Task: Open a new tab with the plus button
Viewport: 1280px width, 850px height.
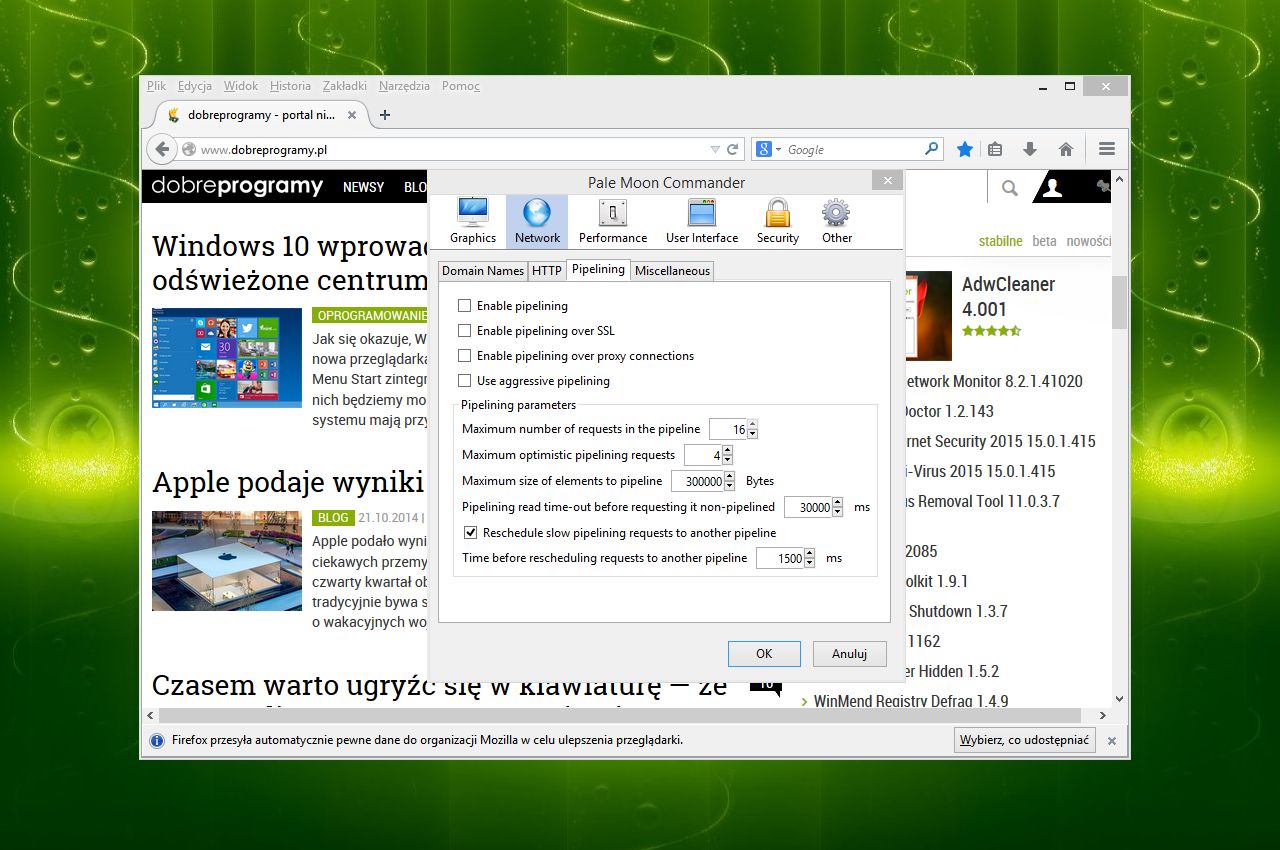Action: [x=385, y=115]
